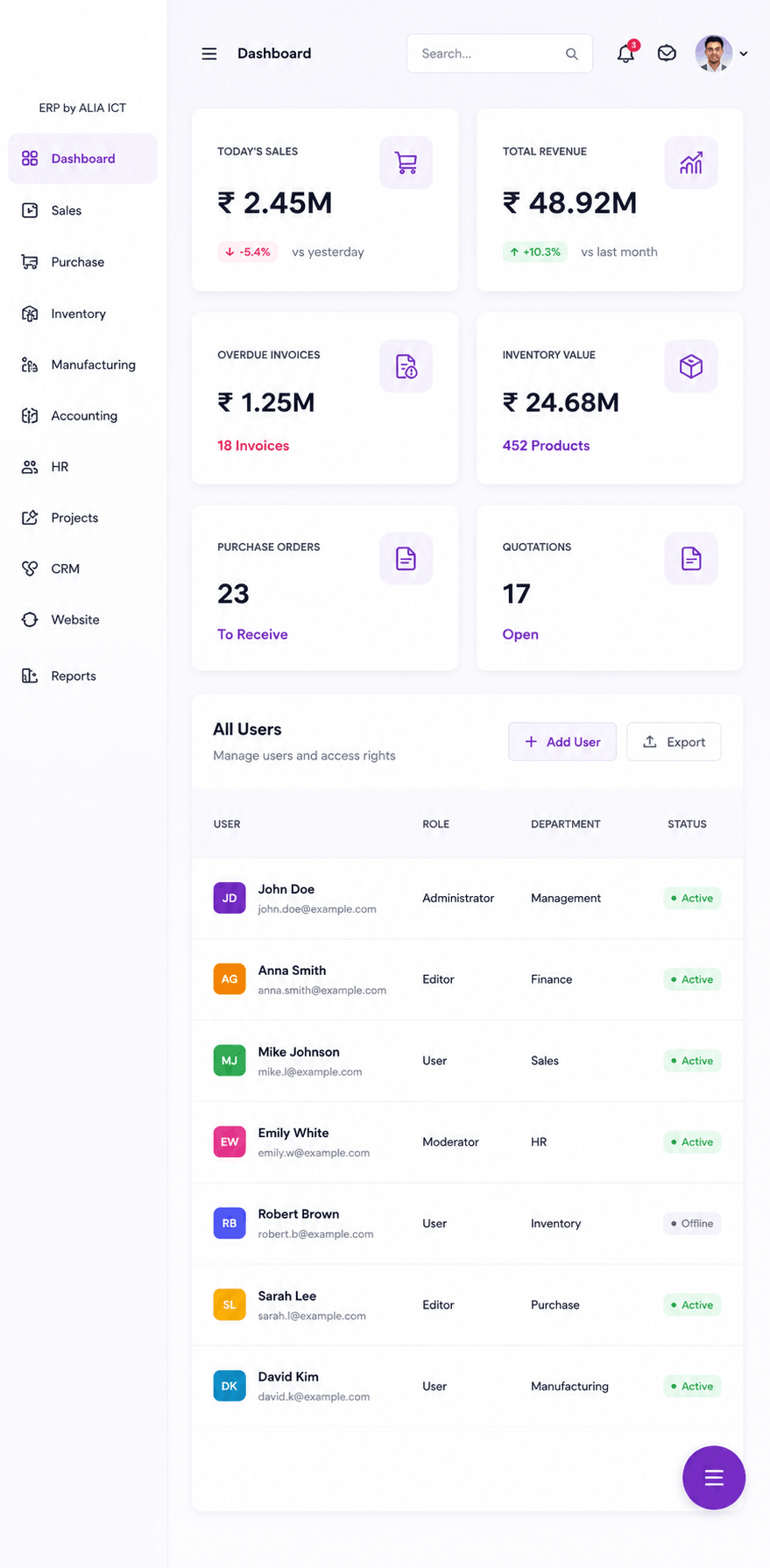770x1568 pixels.
Task: Click the USER column header
Action: [x=227, y=824]
